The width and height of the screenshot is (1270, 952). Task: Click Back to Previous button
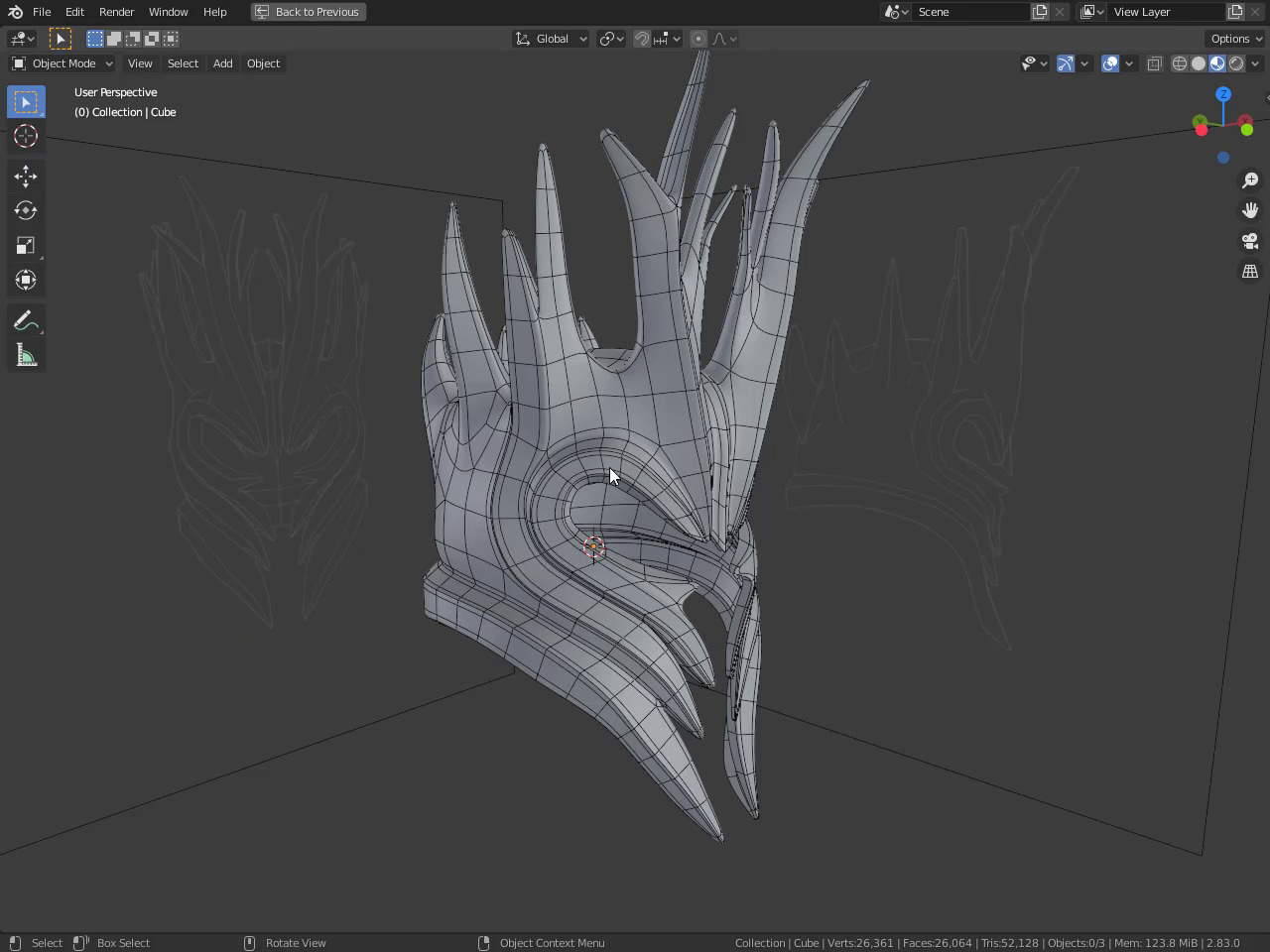(x=308, y=12)
